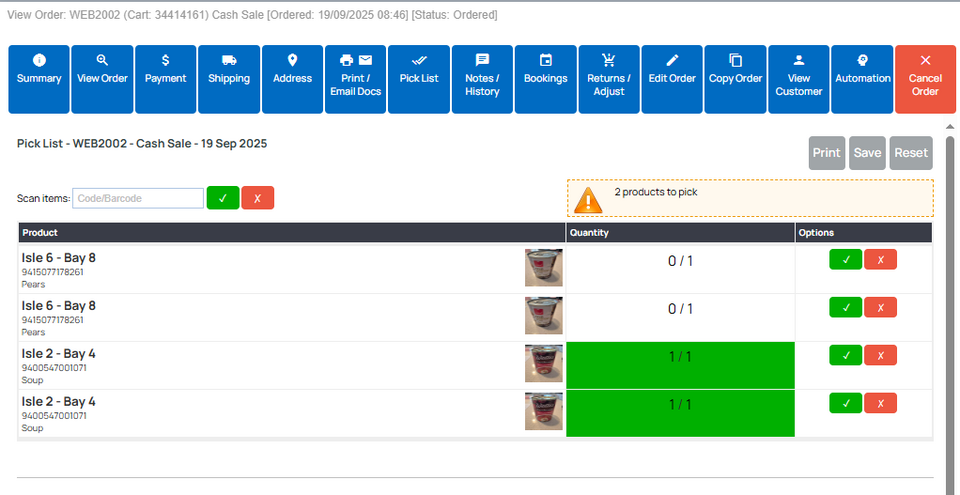This screenshot has height=495, width=960.
Task: Select Returns / Adjust cart button
Action: coord(608,79)
